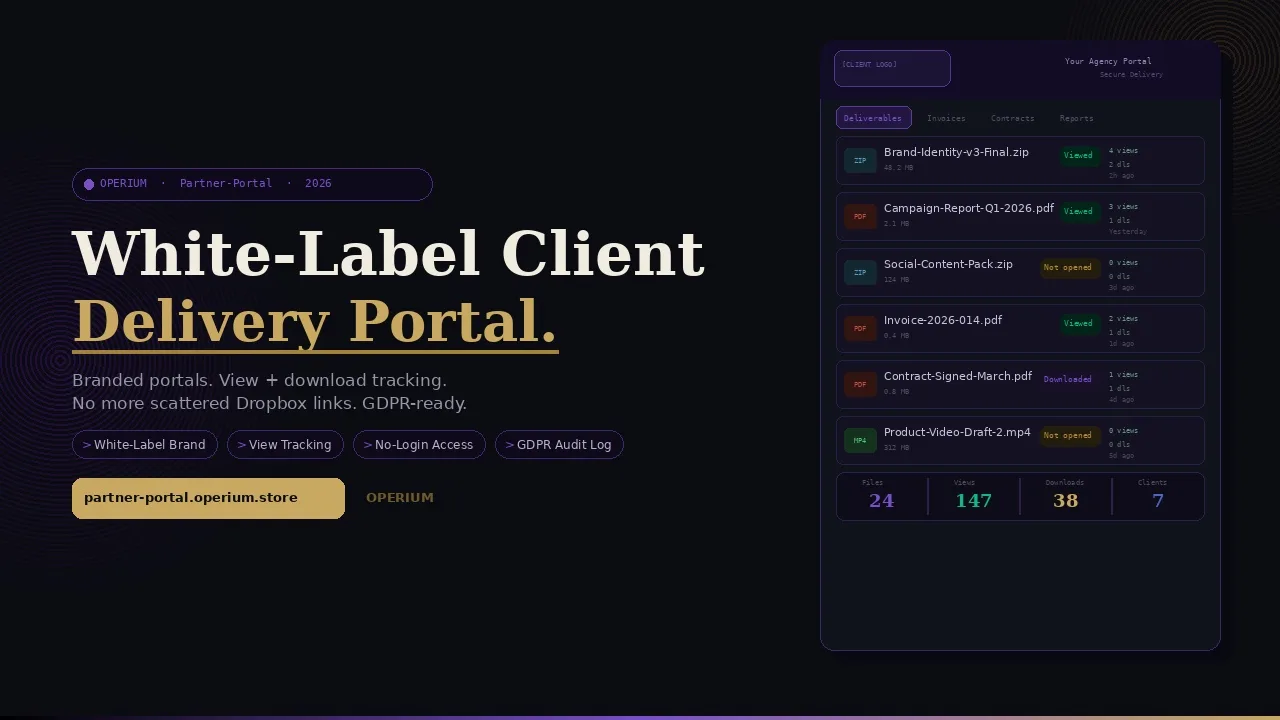Click the No-Login Access chip
1280x720 pixels.
(419, 445)
